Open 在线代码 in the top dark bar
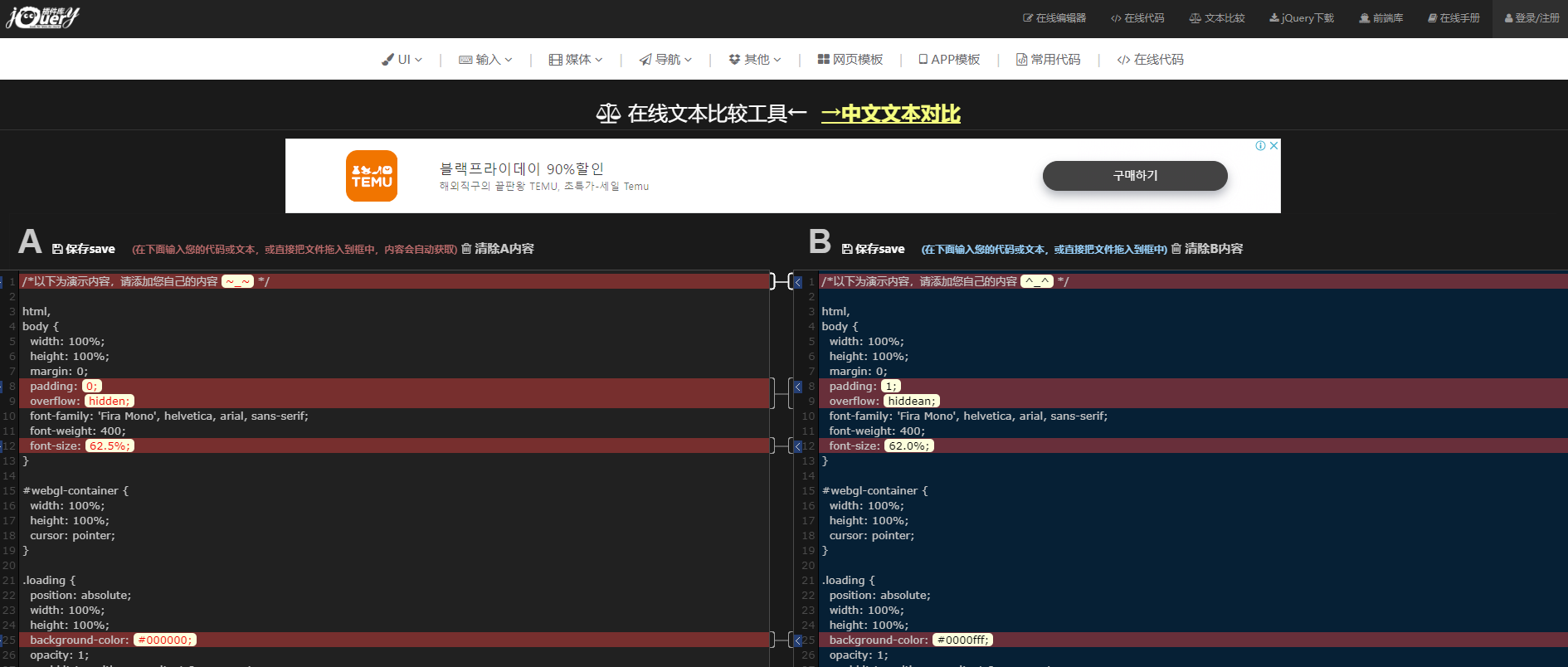 [1137, 18]
